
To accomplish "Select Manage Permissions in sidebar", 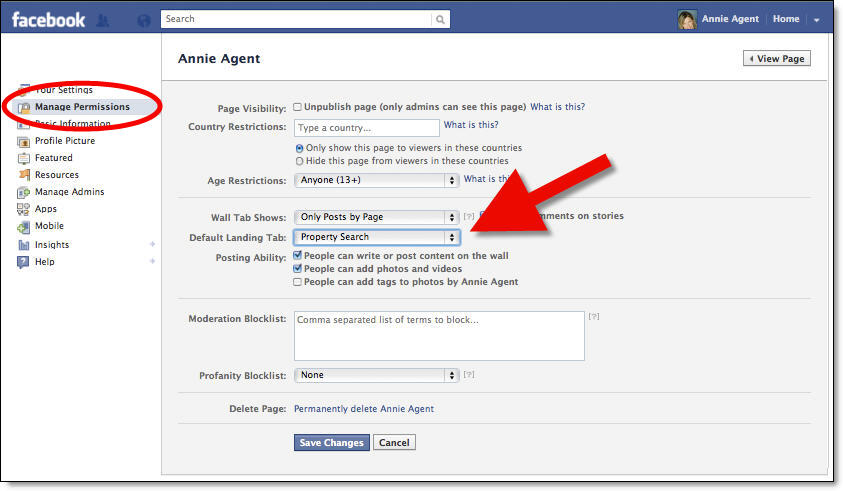I will tap(82, 107).
